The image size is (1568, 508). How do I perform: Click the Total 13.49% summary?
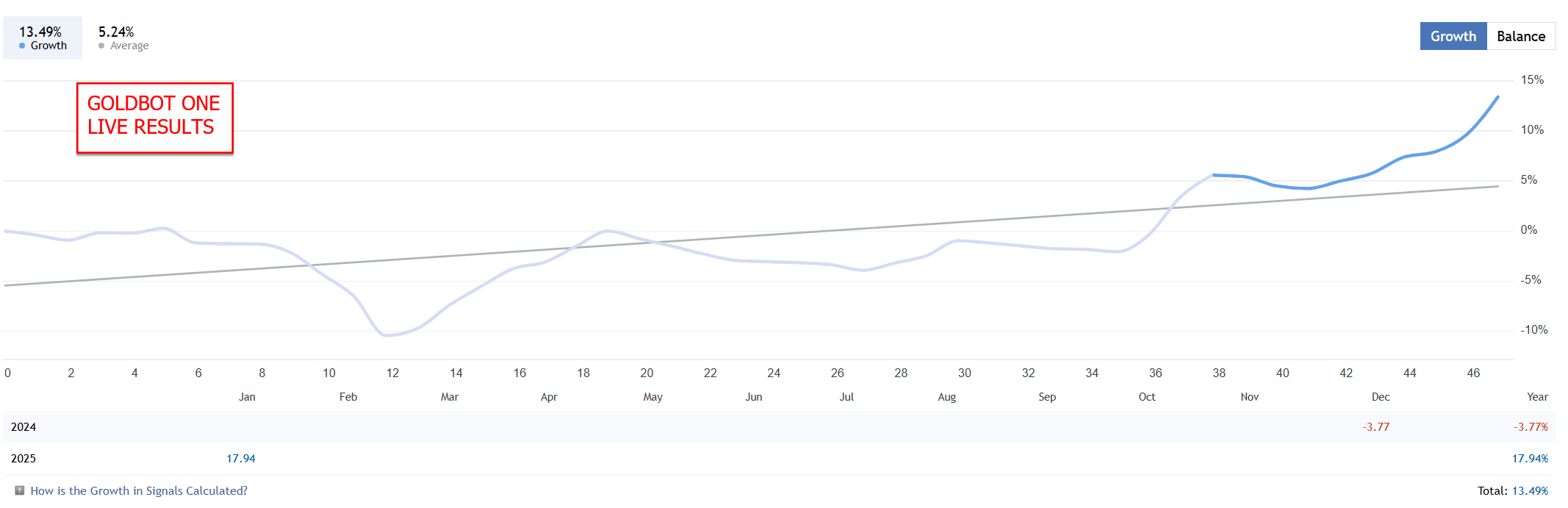(1512, 490)
